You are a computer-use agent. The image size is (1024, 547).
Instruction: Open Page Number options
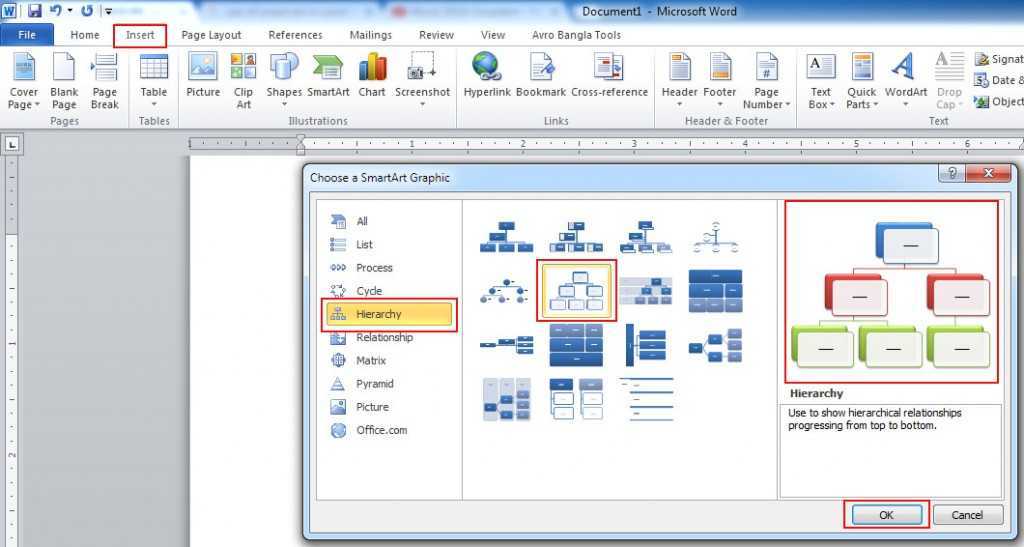pos(767,80)
